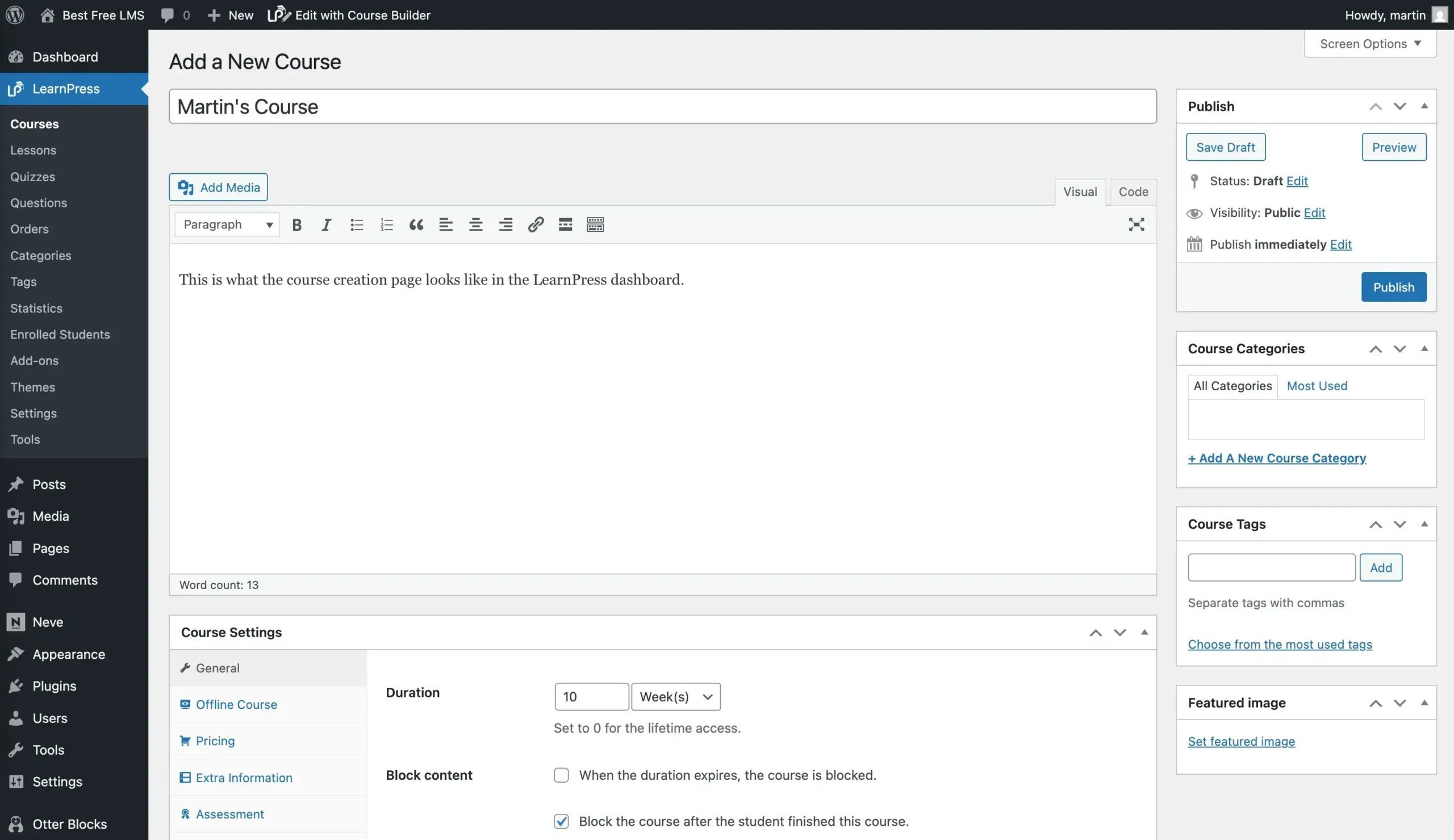Toggle italic formatting in editor

click(x=327, y=224)
